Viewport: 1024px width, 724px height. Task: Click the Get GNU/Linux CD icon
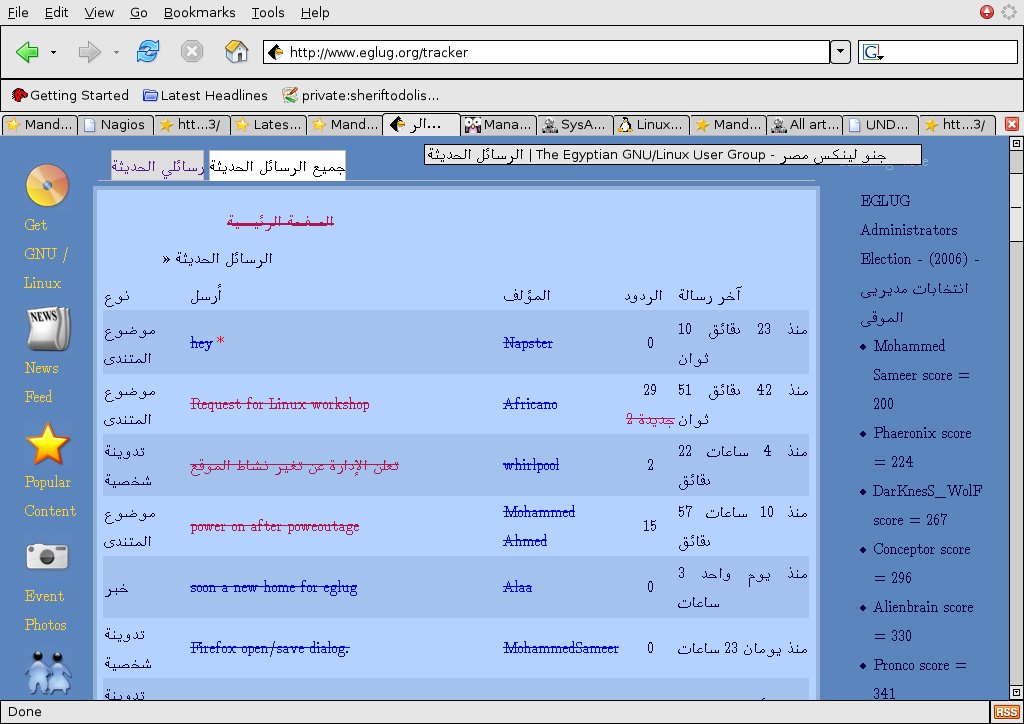45,185
